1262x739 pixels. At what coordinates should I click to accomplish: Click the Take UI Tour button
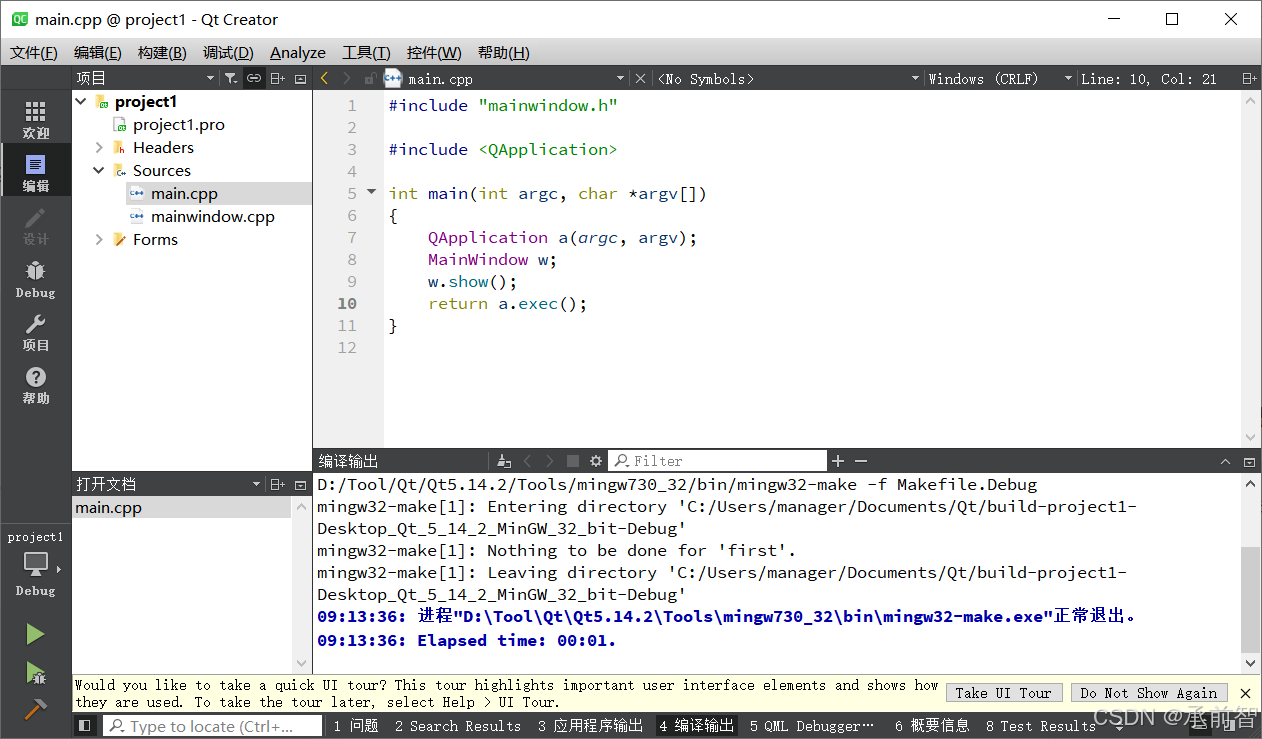coord(1003,693)
